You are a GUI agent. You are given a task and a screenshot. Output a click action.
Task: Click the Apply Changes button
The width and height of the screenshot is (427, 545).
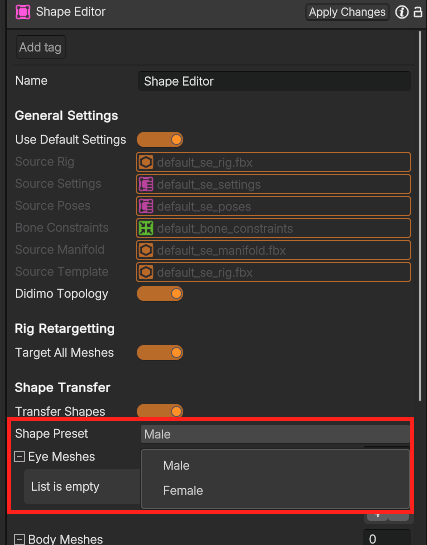(x=347, y=12)
